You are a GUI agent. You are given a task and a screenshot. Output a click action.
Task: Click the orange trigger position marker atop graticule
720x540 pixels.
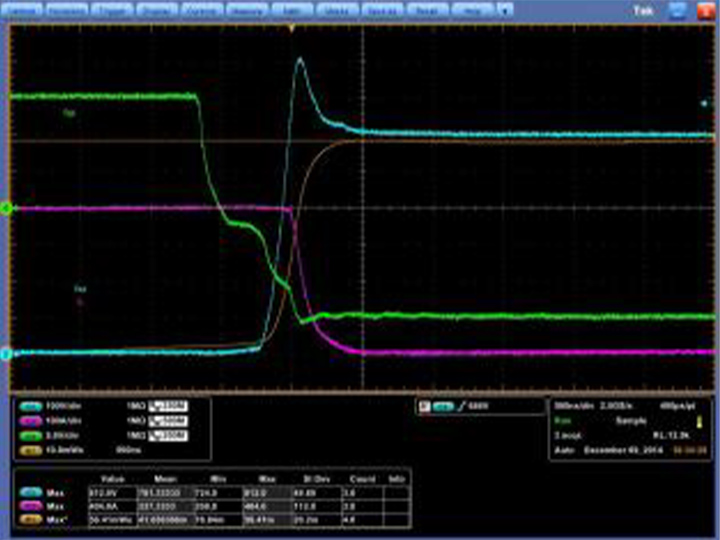coord(291,28)
